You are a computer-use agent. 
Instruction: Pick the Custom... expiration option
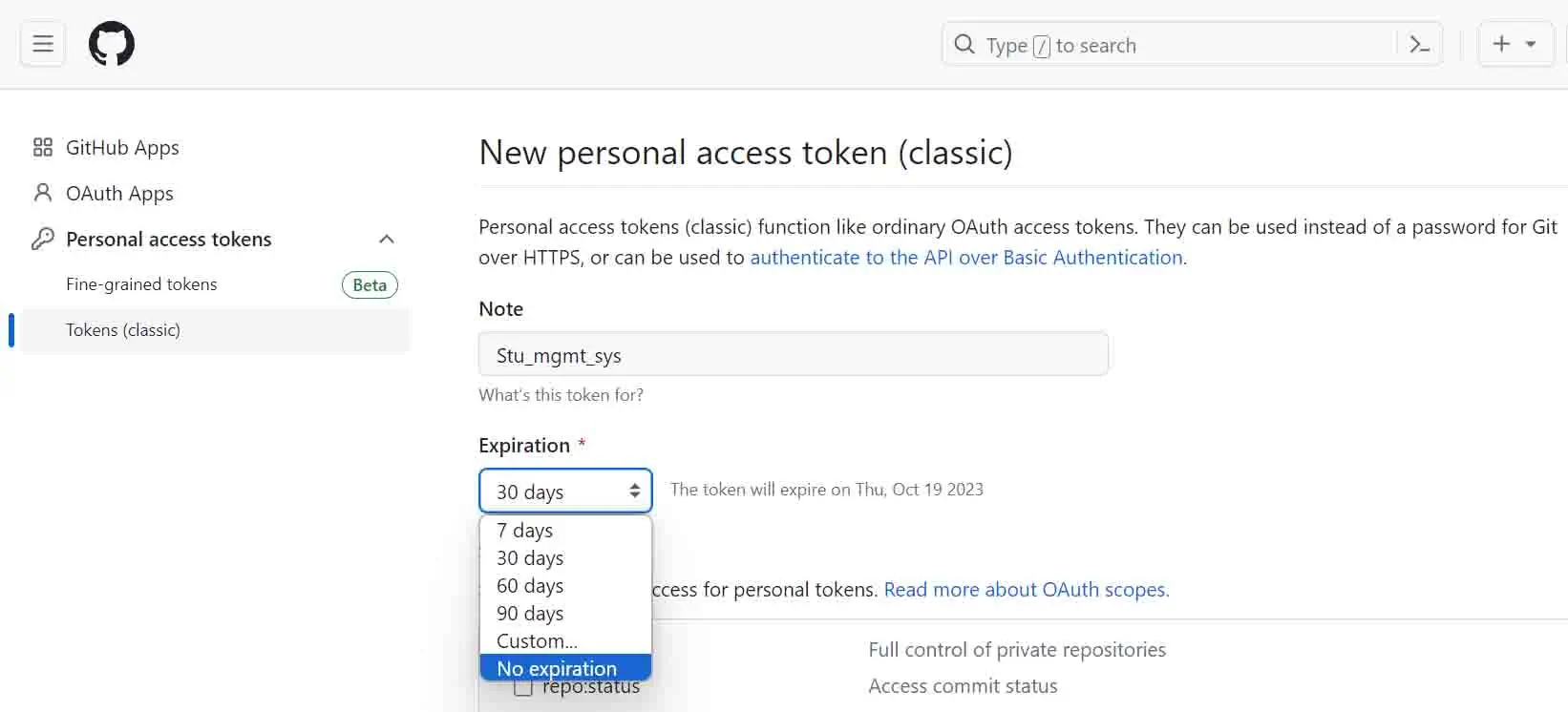point(565,640)
